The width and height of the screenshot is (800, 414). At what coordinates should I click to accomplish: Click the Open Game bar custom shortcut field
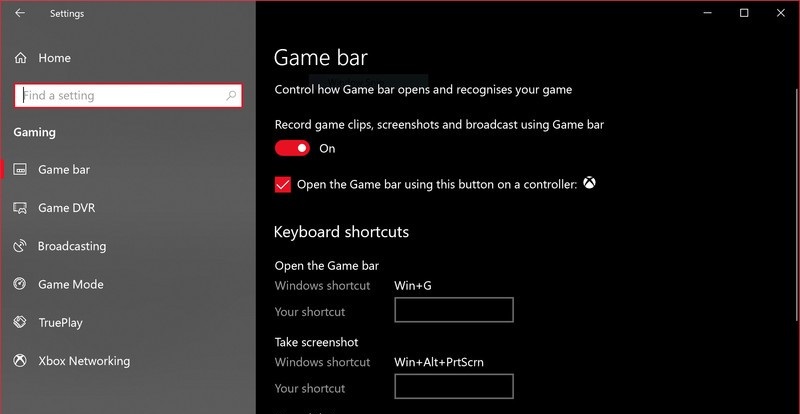point(454,310)
